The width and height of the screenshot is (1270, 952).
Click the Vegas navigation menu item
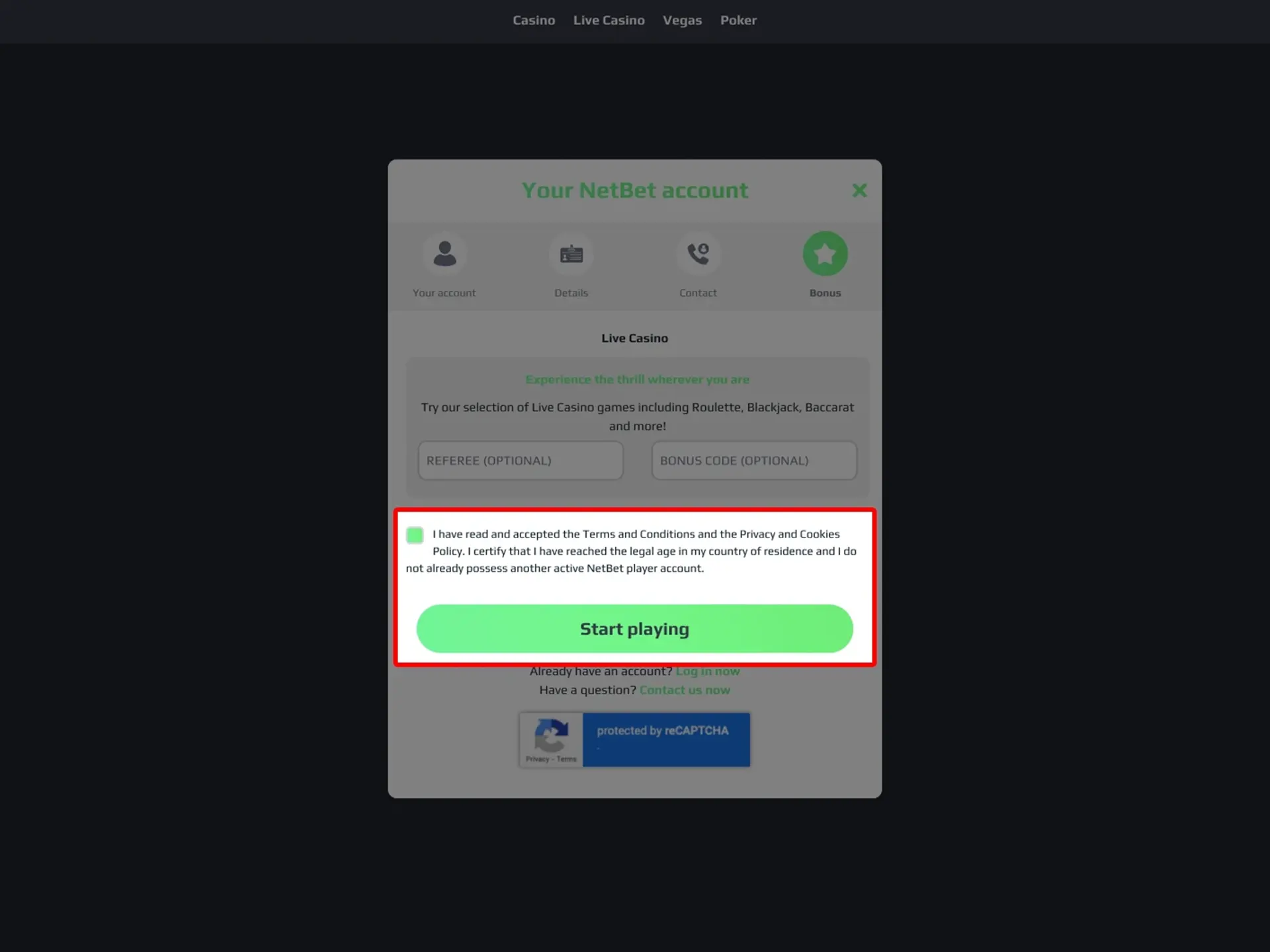(682, 20)
